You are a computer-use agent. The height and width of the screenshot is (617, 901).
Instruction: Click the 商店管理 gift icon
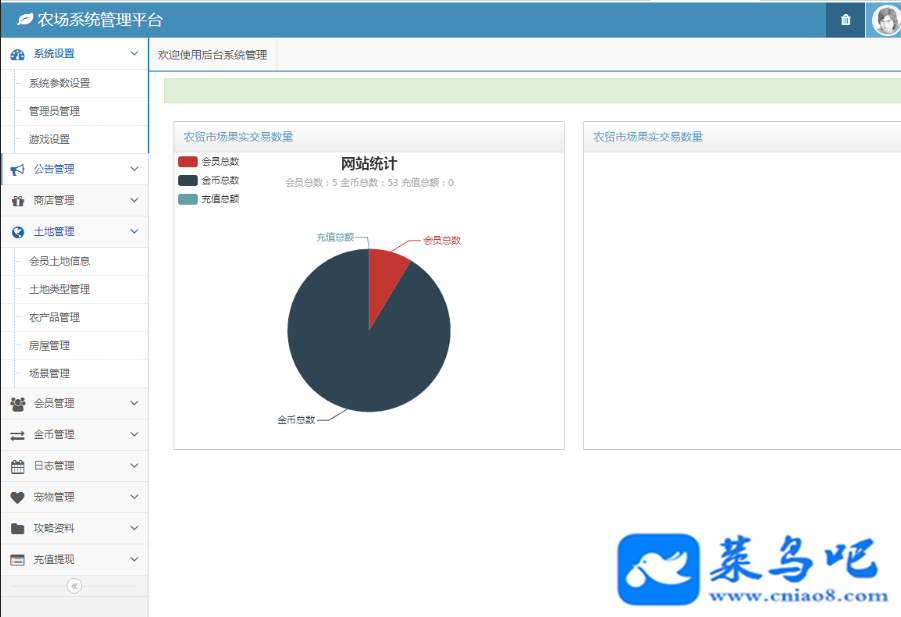point(18,200)
